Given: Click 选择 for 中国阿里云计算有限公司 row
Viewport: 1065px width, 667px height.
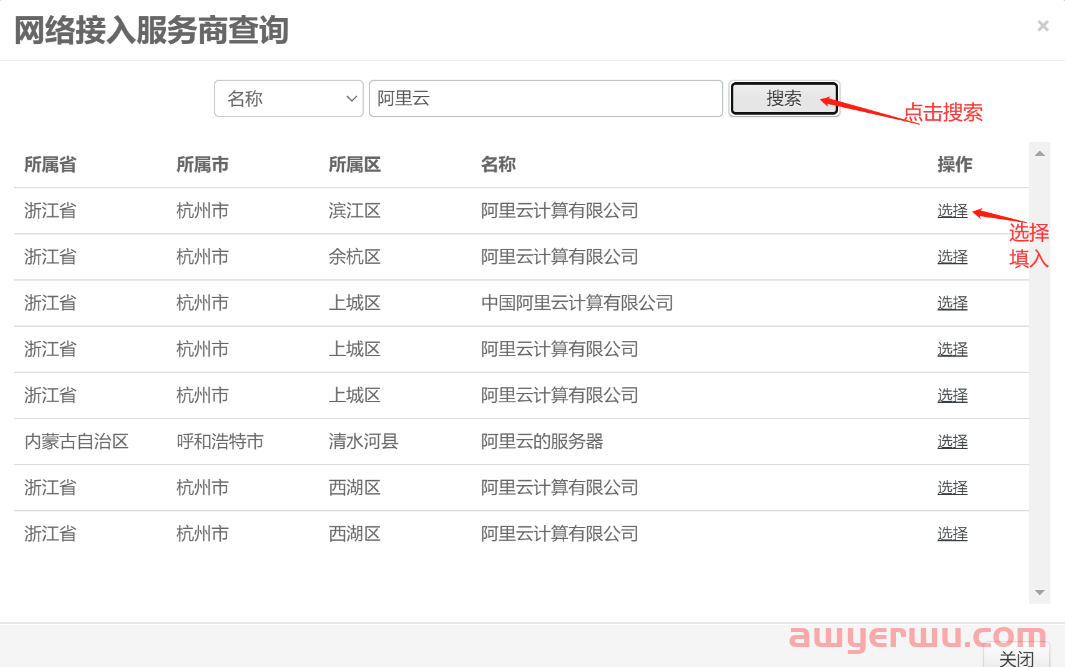Looking at the screenshot, I should pyautogui.click(x=952, y=303).
